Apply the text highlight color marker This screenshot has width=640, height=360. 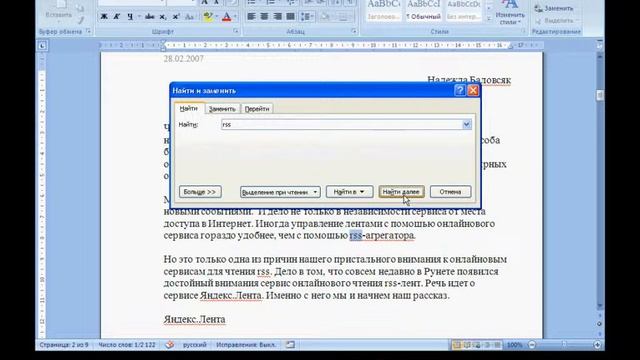[x=208, y=17]
